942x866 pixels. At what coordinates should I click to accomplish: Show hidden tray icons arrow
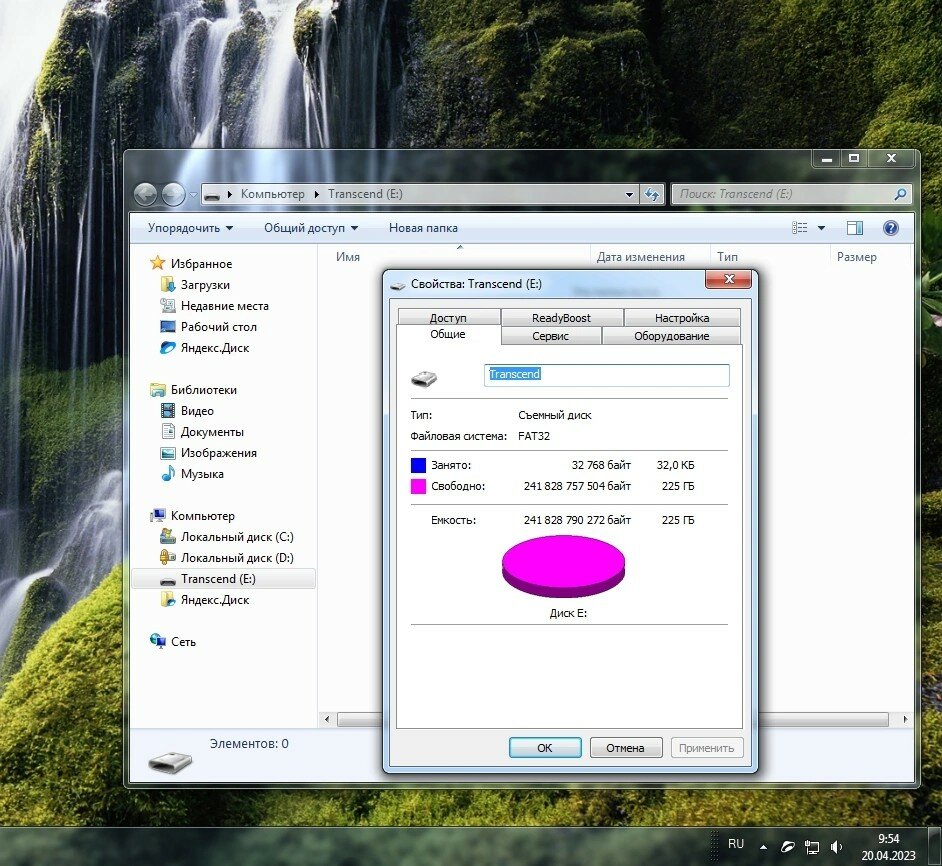764,847
